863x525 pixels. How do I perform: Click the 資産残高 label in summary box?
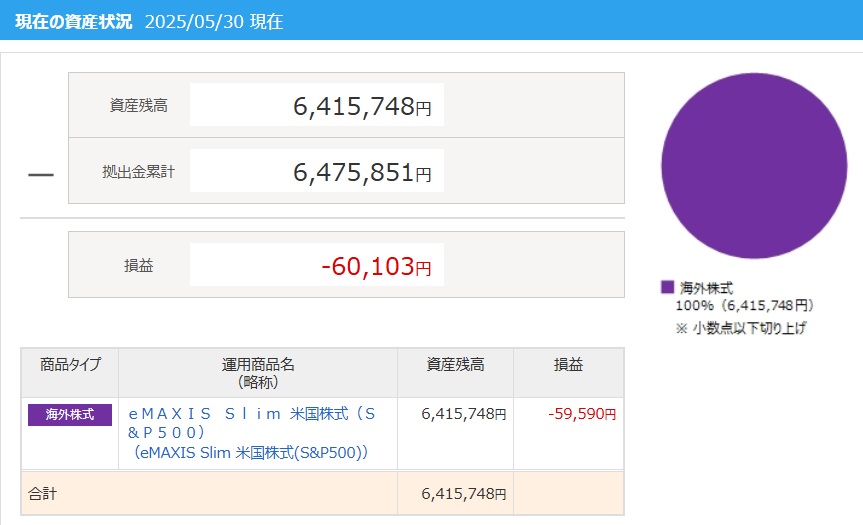pyautogui.click(x=138, y=106)
